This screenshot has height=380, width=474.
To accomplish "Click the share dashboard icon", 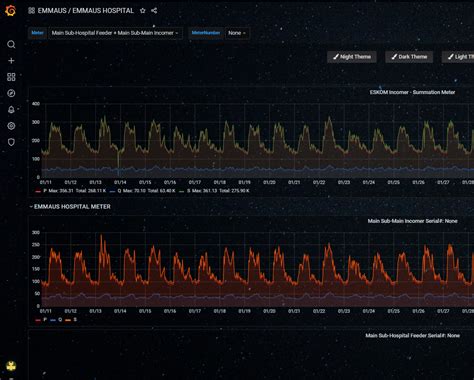I will [154, 11].
